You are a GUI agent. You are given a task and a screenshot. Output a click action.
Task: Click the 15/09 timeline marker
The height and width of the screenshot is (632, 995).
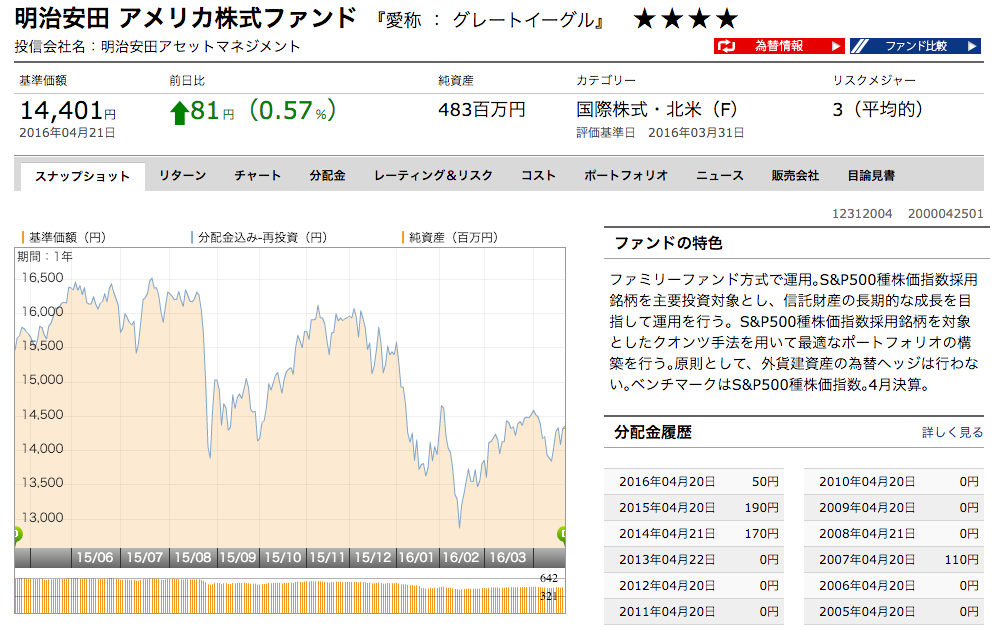(238, 558)
